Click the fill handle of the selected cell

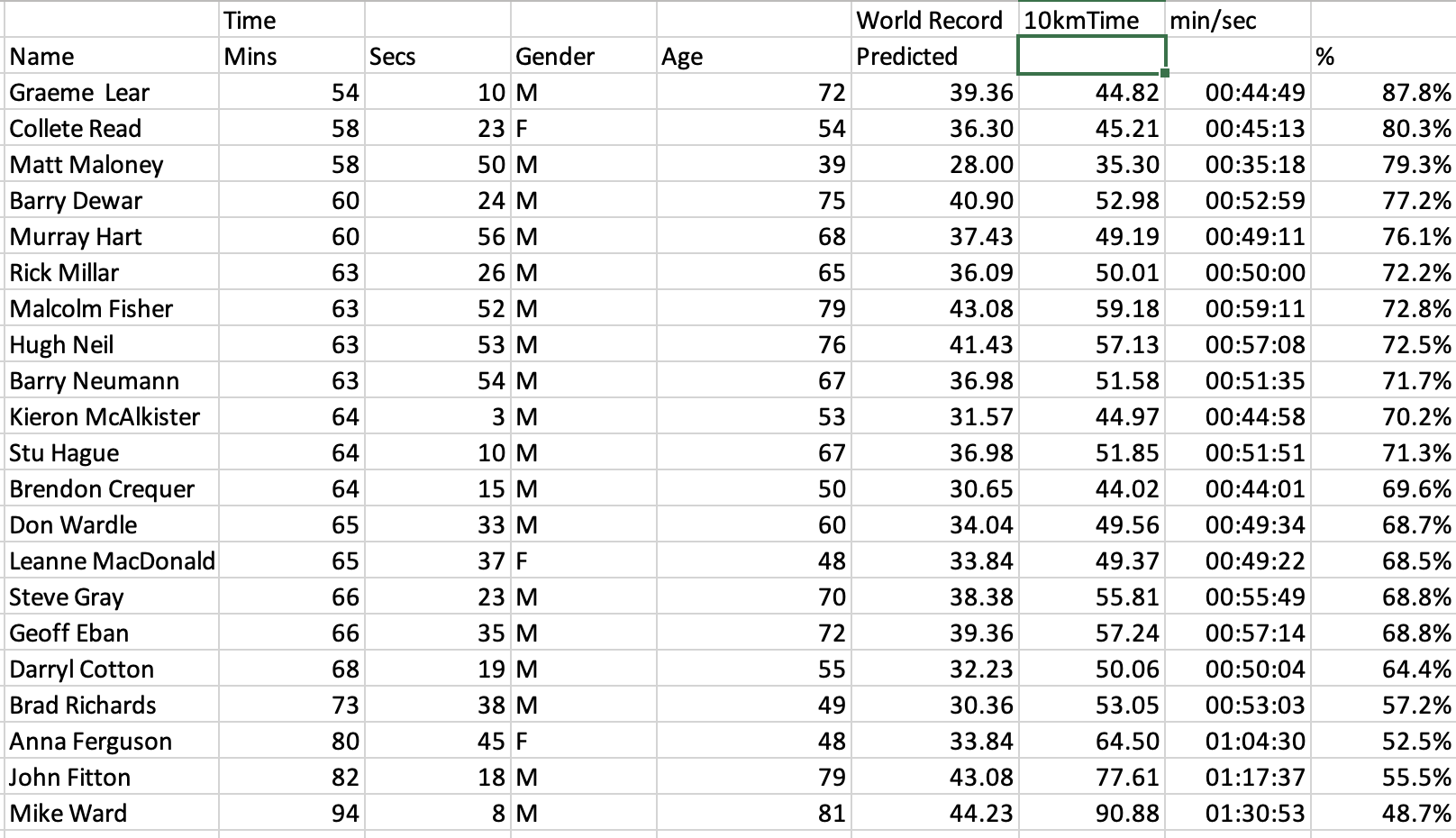coord(1165,73)
